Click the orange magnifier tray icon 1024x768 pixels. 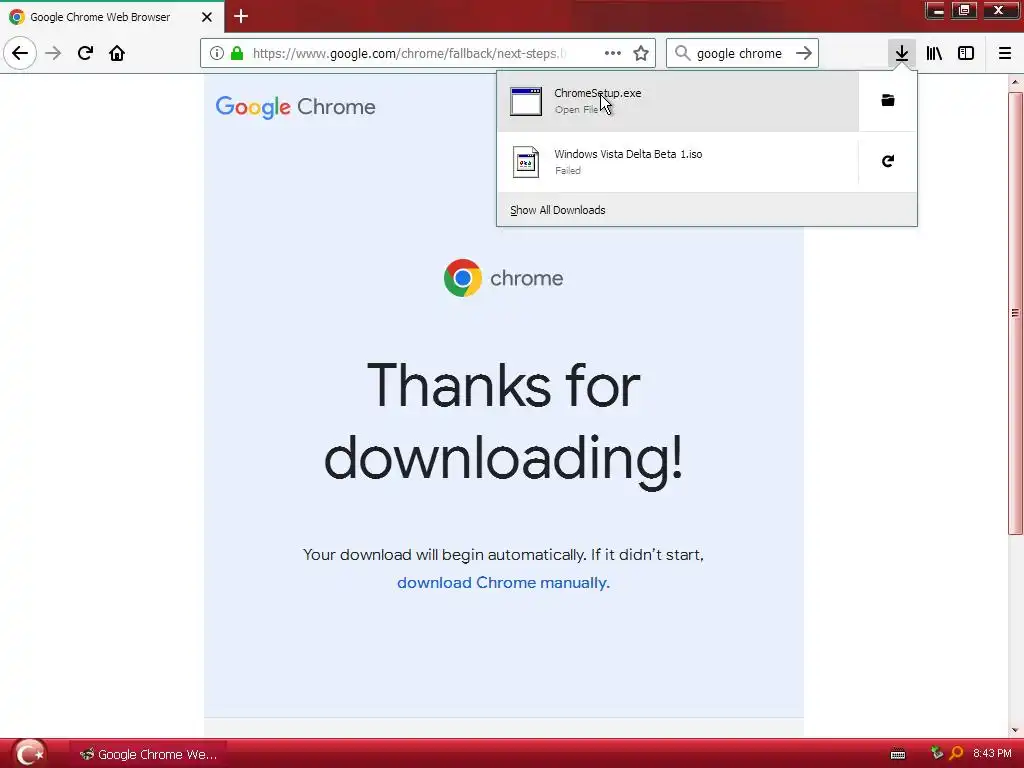click(956, 754)
